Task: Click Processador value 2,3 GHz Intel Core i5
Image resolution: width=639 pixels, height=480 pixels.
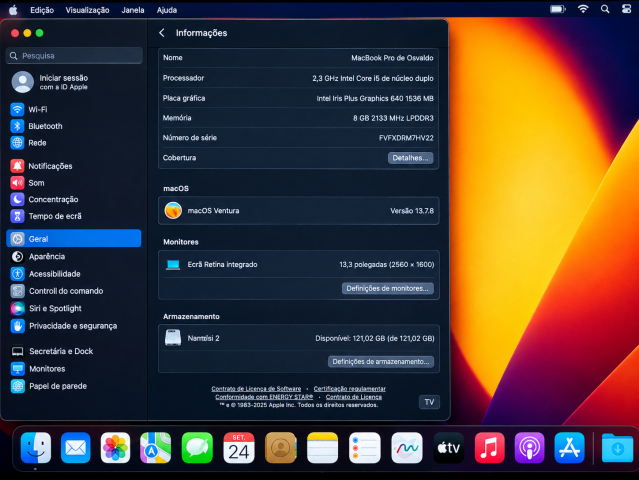Action: tap(373, 78)
